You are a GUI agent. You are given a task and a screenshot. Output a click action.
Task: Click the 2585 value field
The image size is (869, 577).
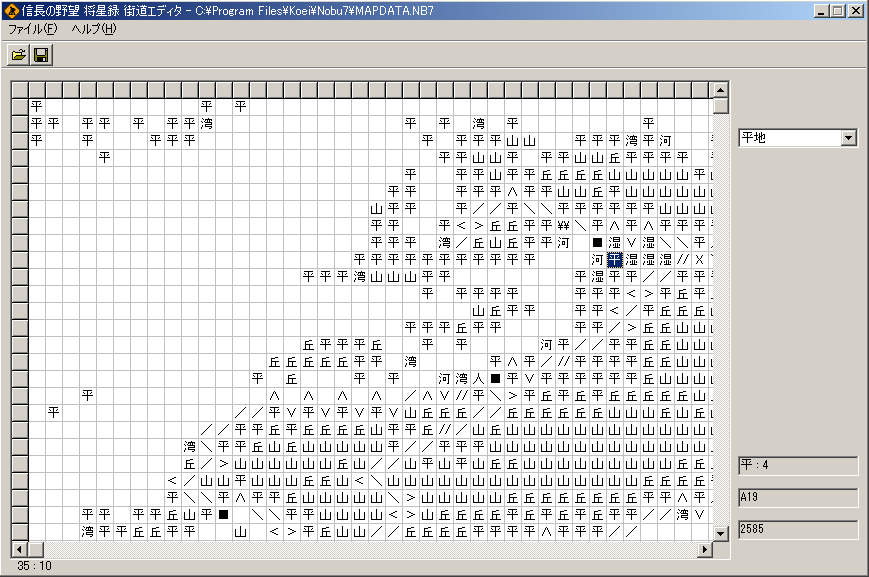point(798,530)
